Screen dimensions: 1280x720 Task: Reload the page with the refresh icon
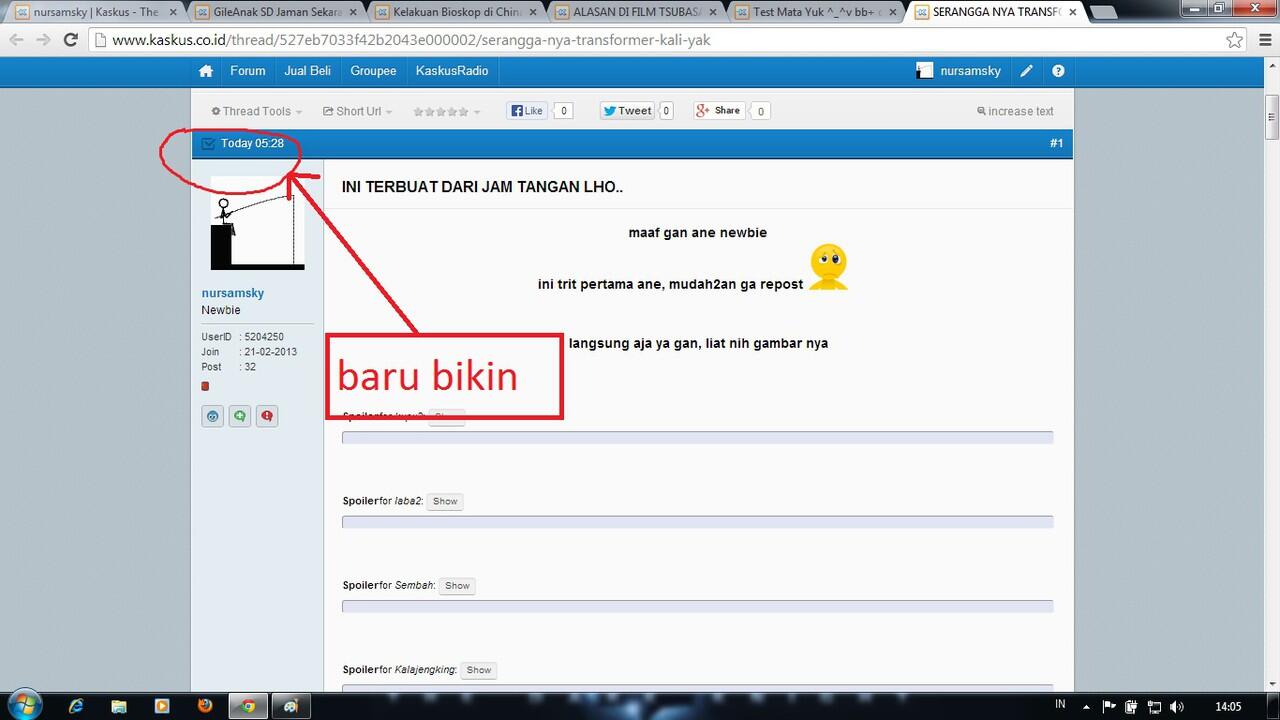point(70,40)
